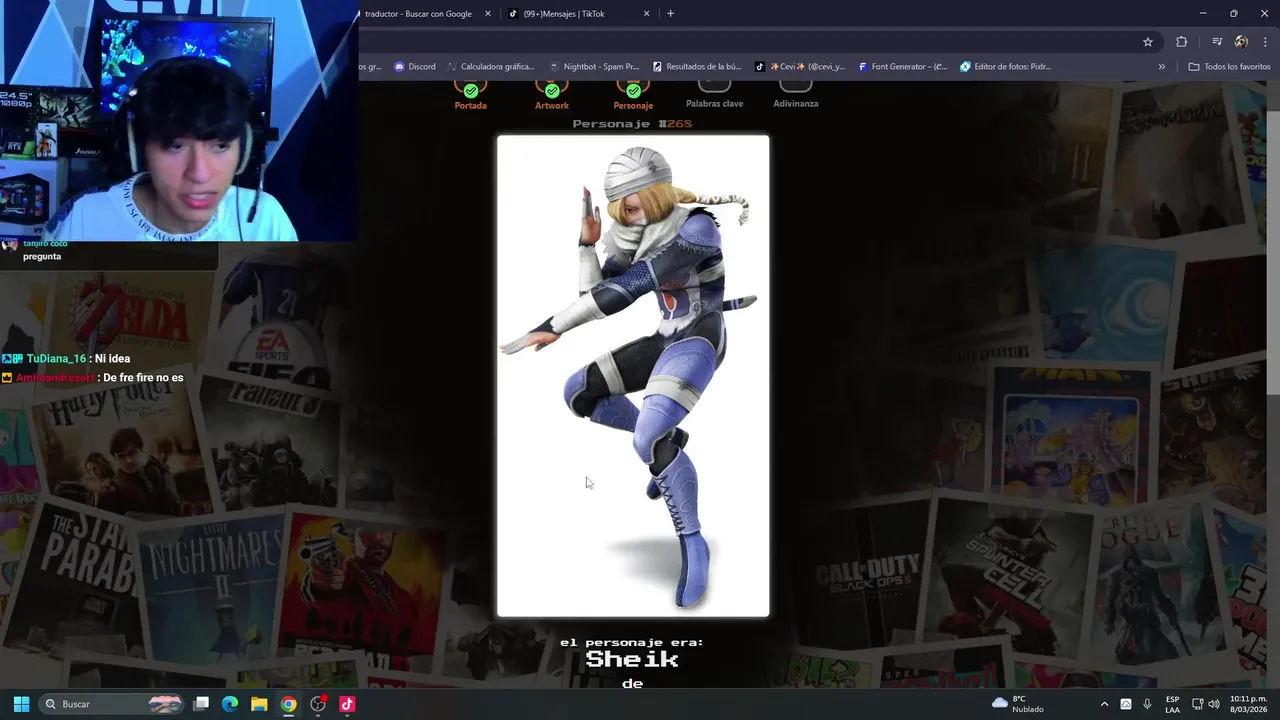Open the Discord bookmark

[414, 67]
